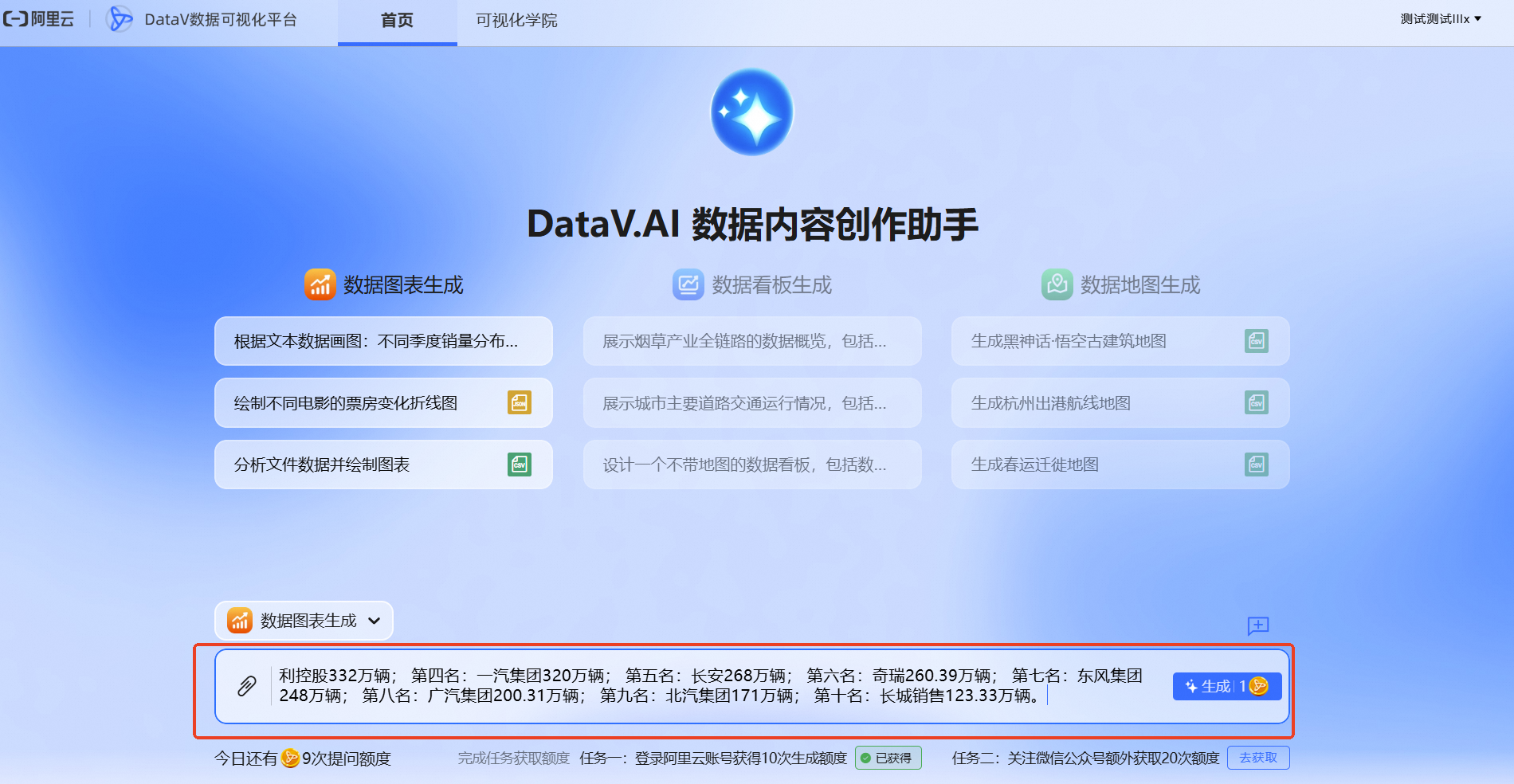Click the 去获取 button for task two
Viewport: 1514px width, 784px height.
pyautogui.click(x=1258, y=758)
